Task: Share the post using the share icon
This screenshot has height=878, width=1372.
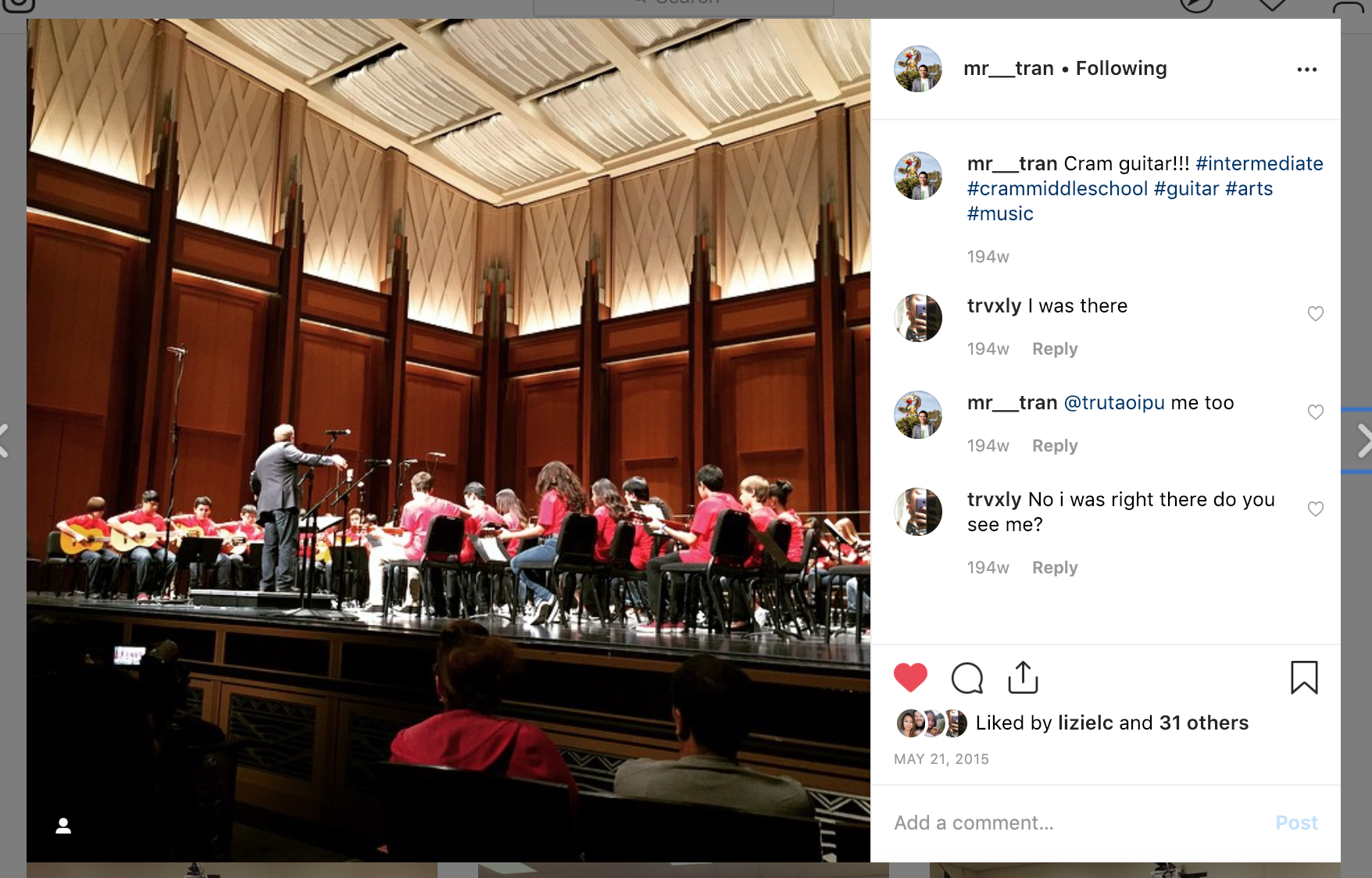Action: [x=1023, y=677]
